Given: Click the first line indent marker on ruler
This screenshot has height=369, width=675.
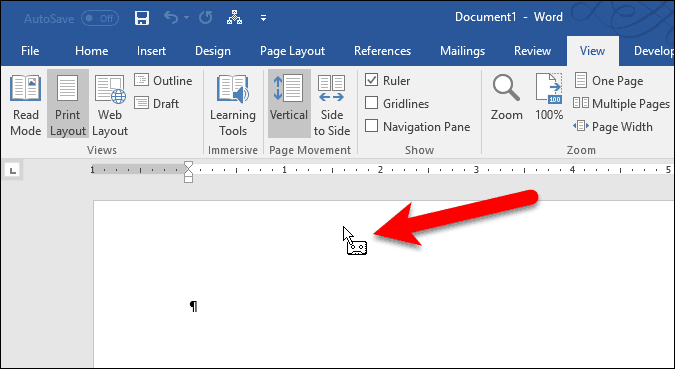Looking at the screenshot, I should (188, 165).
